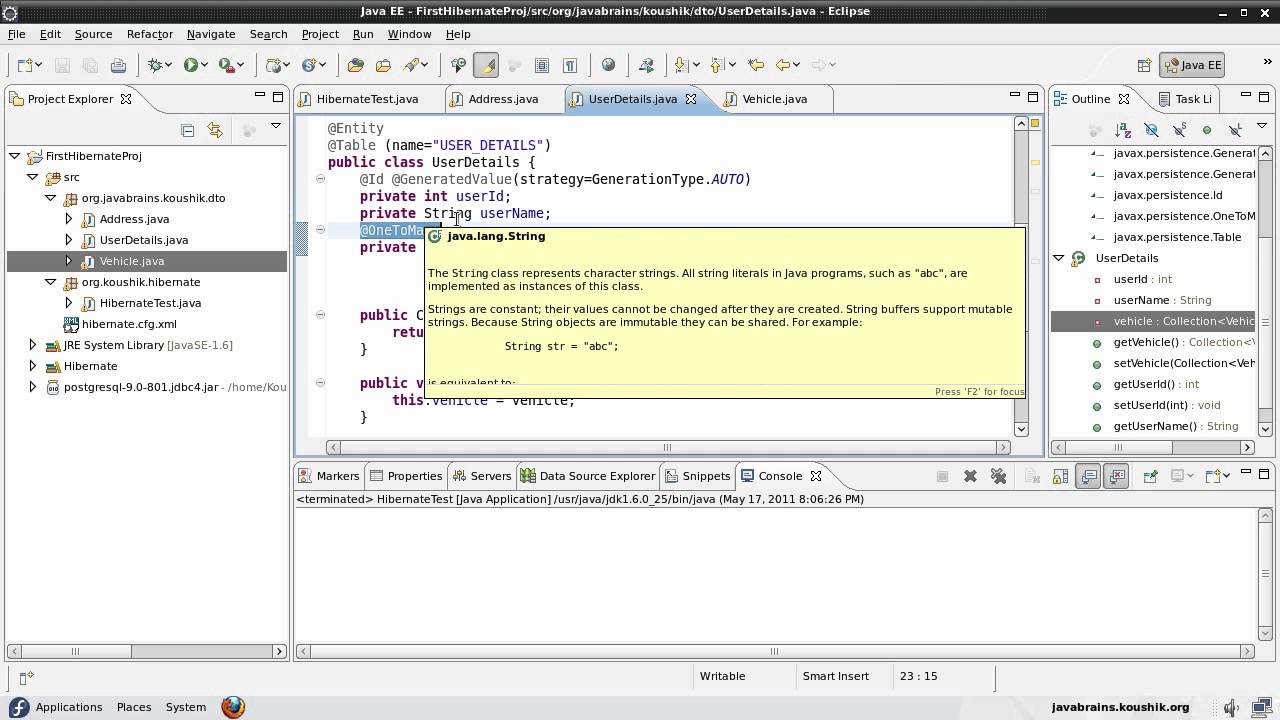
Task: Toggle Hide Non-Public Members in Outline
Action: (x=1207, y=130)
